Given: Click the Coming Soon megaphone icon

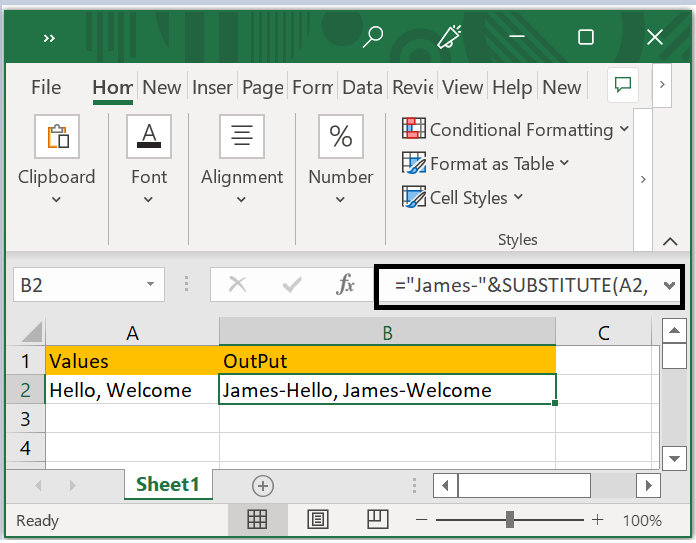Looking at the screenshot, I should coord(448,37).
